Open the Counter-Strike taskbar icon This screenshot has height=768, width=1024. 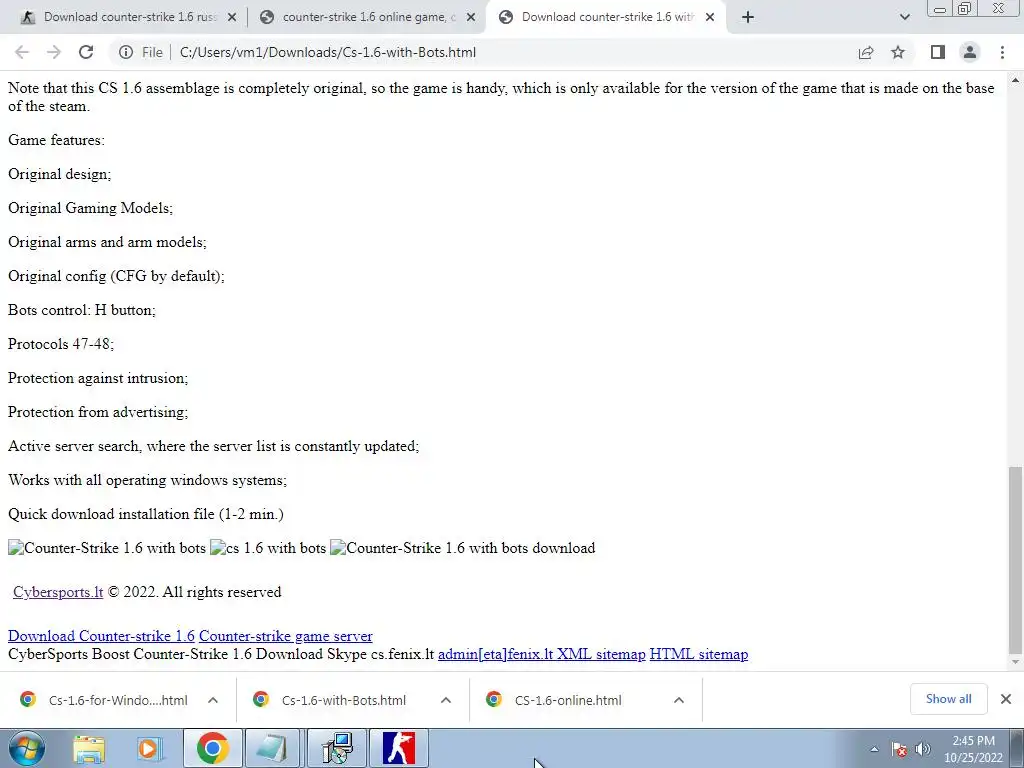[399, 748]
